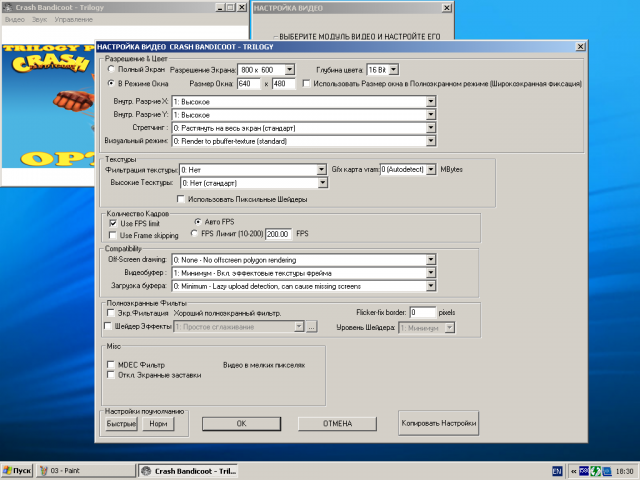Apply the Норм default settings

pyautogui.click(x=158, y=424)
